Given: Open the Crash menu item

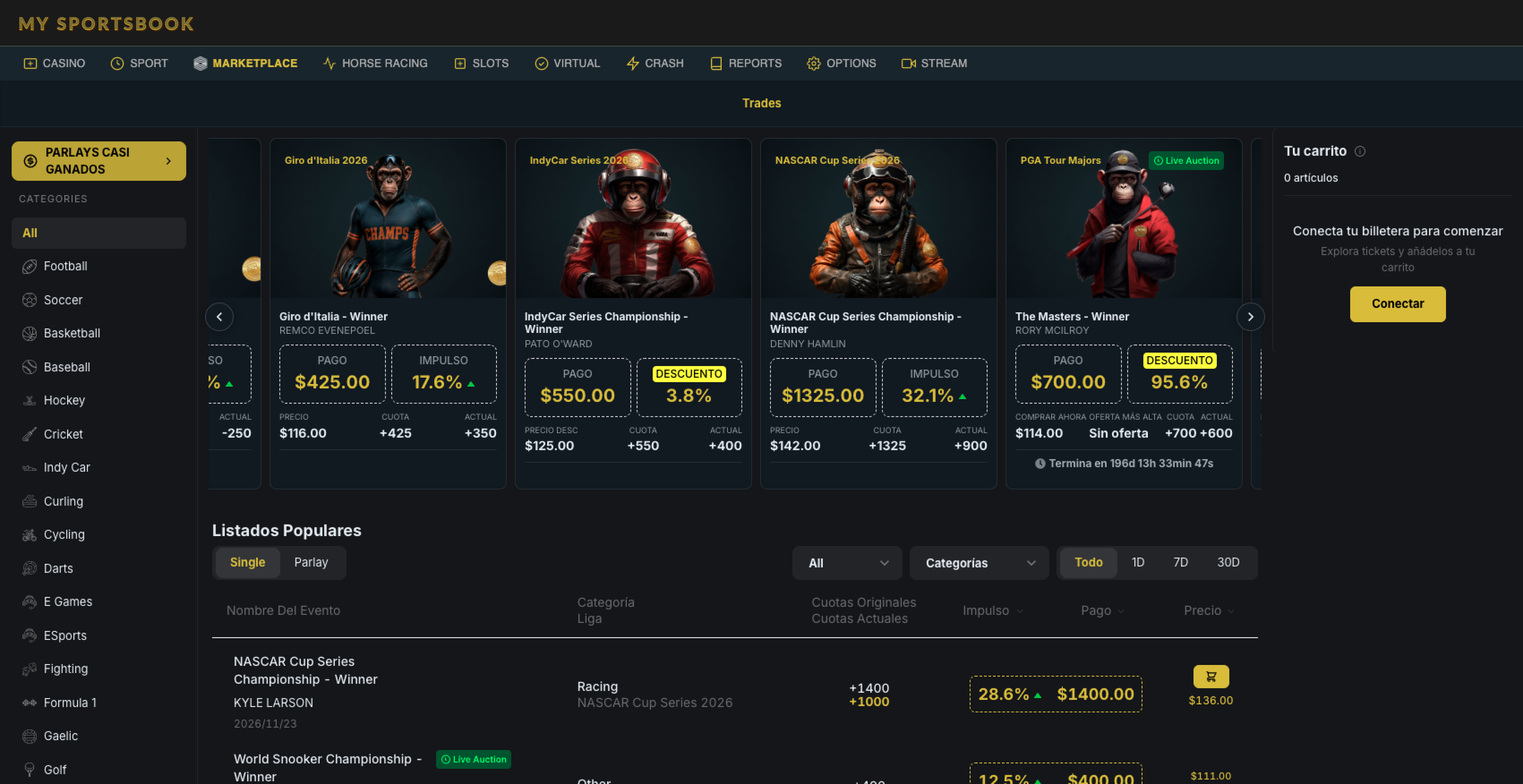Looking at the screenshot, I should pyautogui.click(x=655, y=63).
